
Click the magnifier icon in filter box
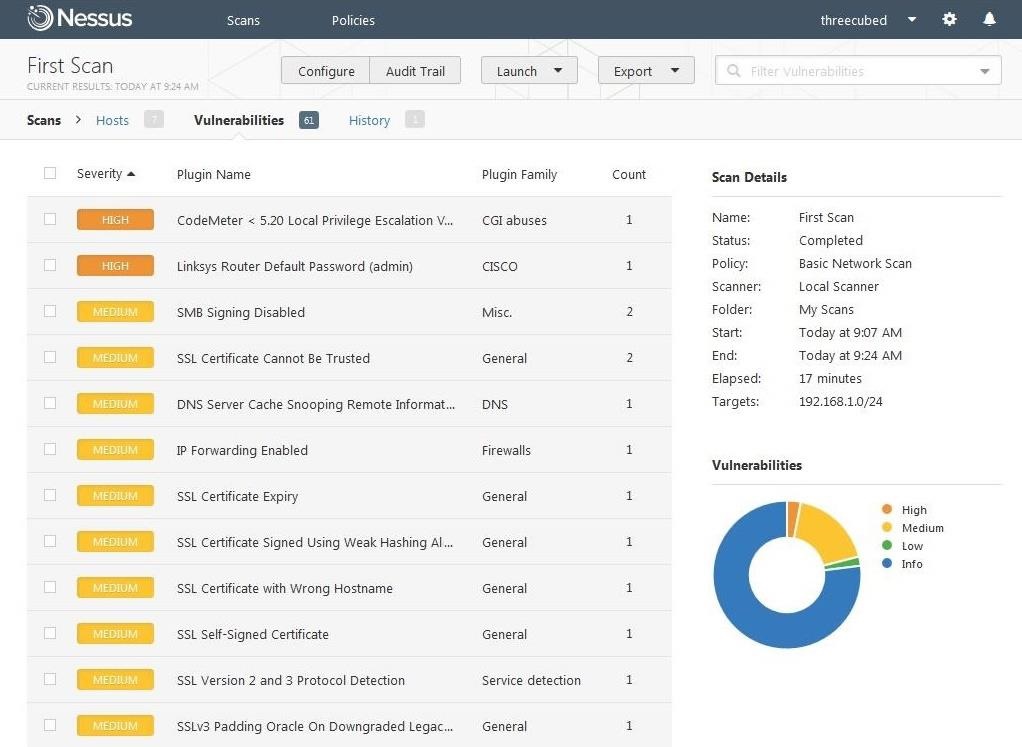(734, 72)
